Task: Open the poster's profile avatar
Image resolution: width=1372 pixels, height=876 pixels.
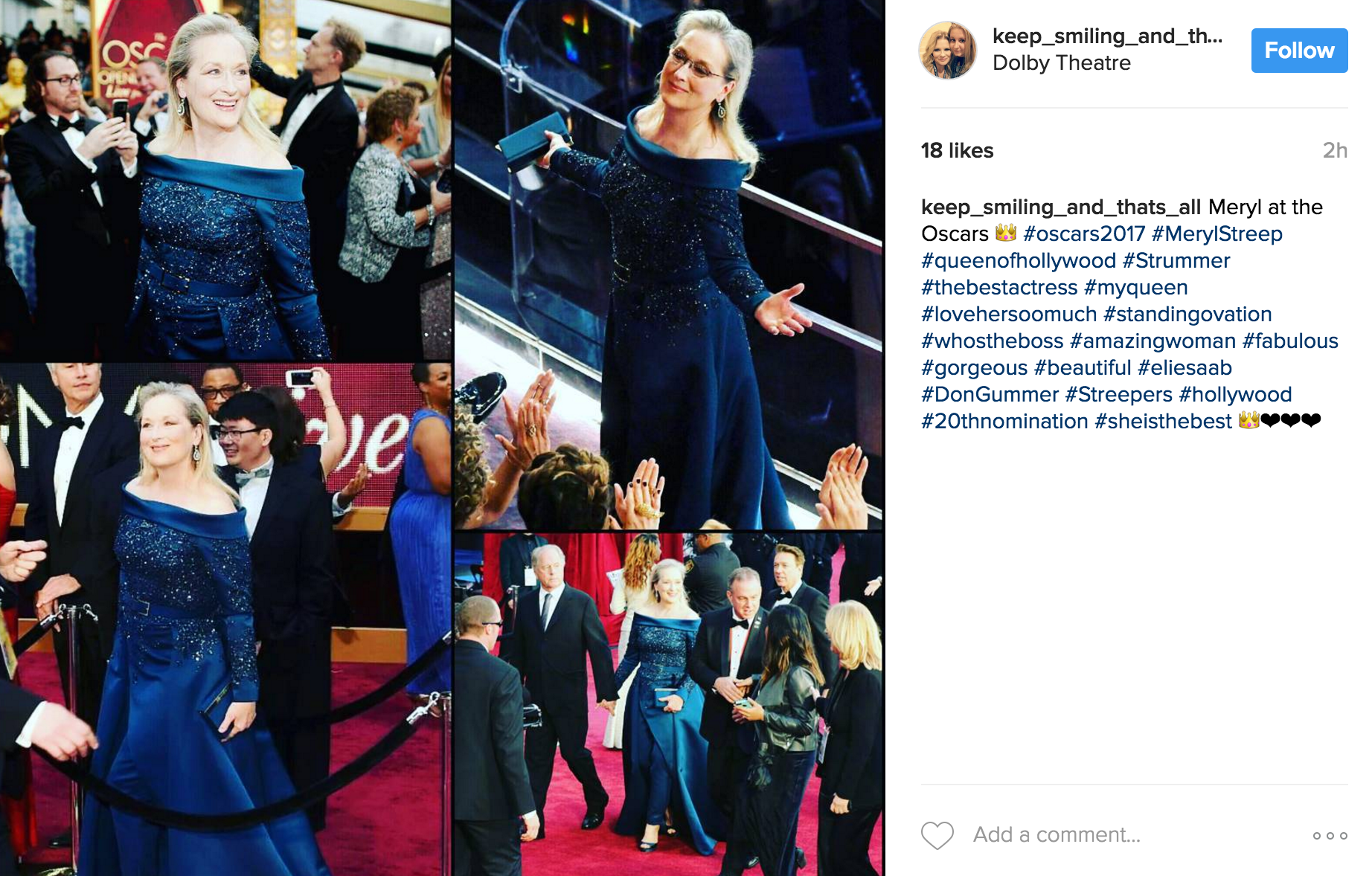Action: (x=948, y=50)
